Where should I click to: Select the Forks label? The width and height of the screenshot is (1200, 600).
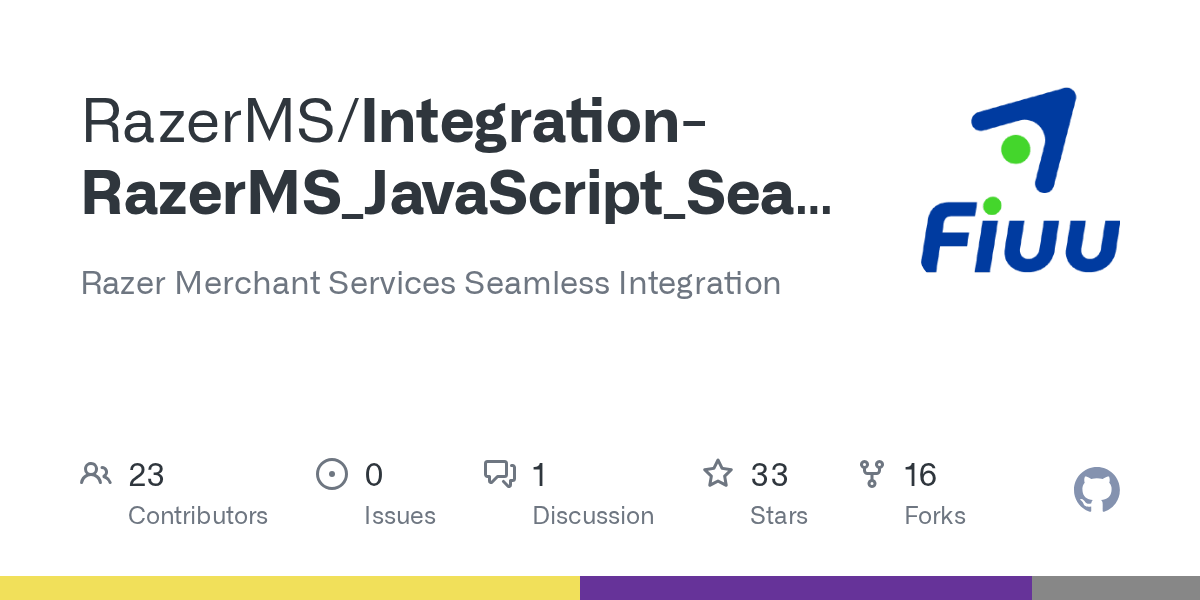(935, 516)
